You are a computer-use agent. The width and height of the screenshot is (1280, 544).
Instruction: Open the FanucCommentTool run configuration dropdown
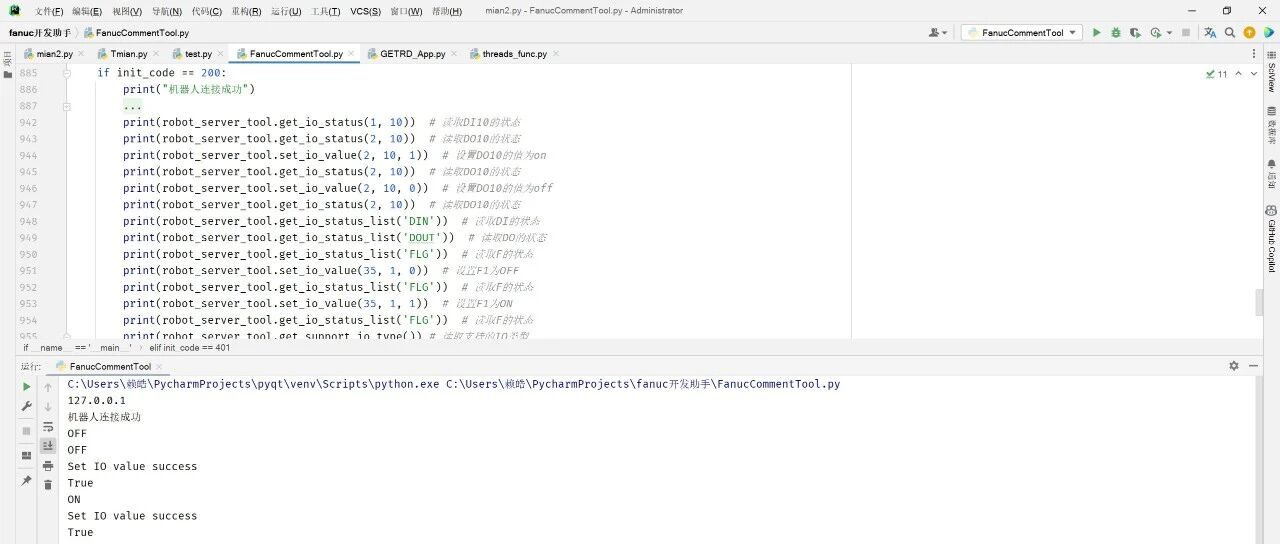1022,33
